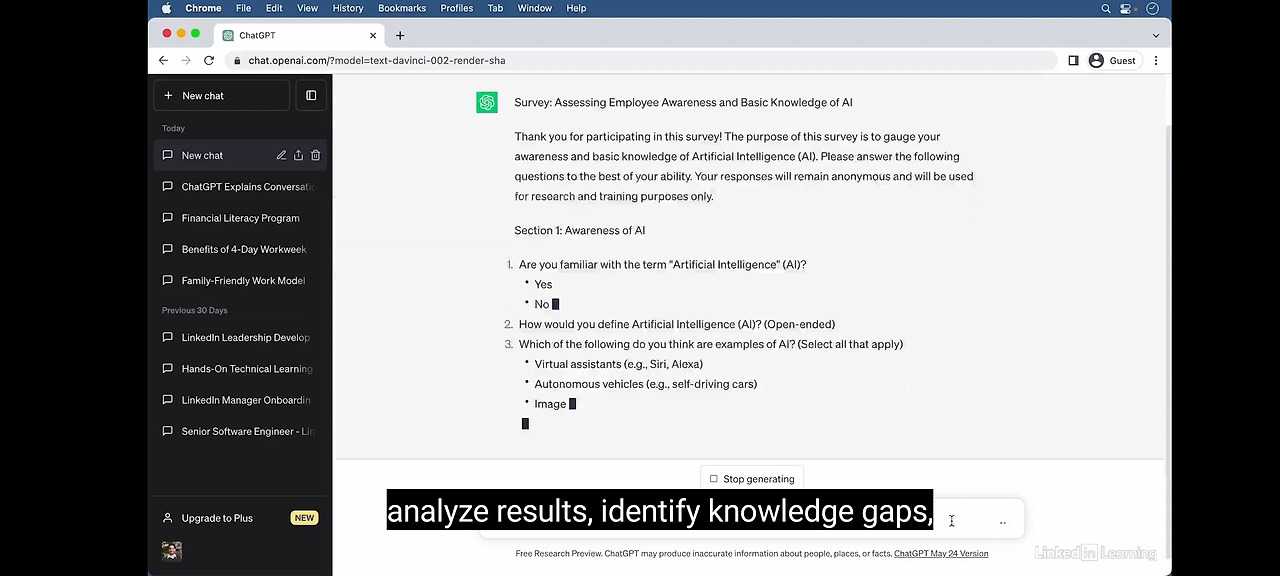This screenshot has height=576, width=1280.
Task: Open the options menu near the caption overlay
Action: pyautogui.click(x=1002, y=521)
